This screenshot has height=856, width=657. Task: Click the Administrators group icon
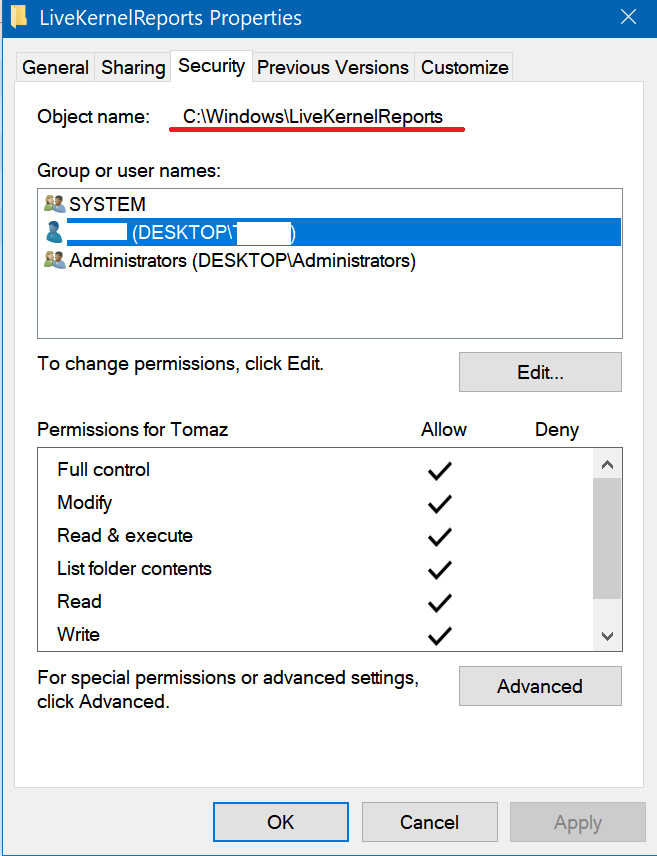[x=54, y=261]
